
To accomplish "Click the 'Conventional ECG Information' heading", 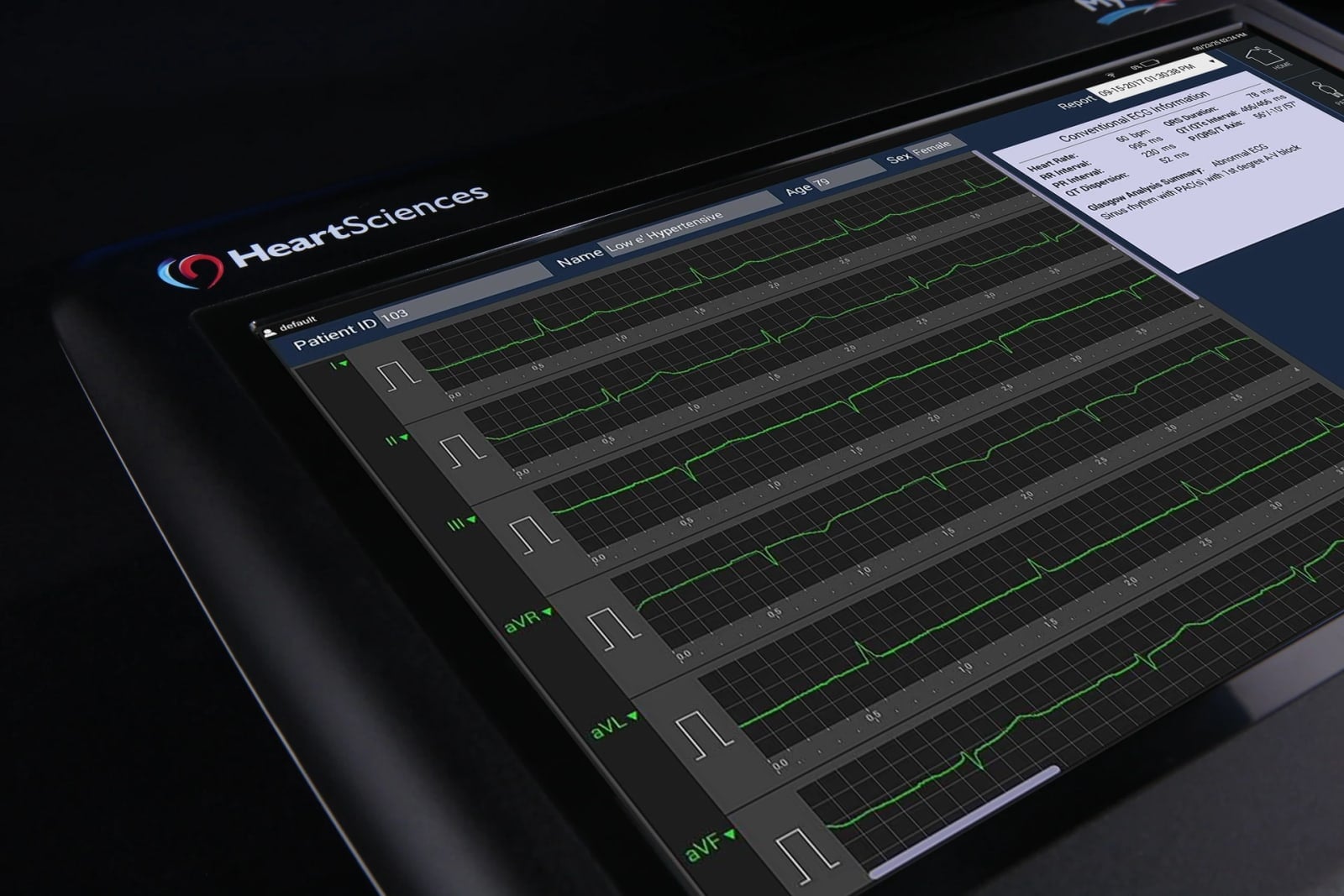I will coord(1136,117).
